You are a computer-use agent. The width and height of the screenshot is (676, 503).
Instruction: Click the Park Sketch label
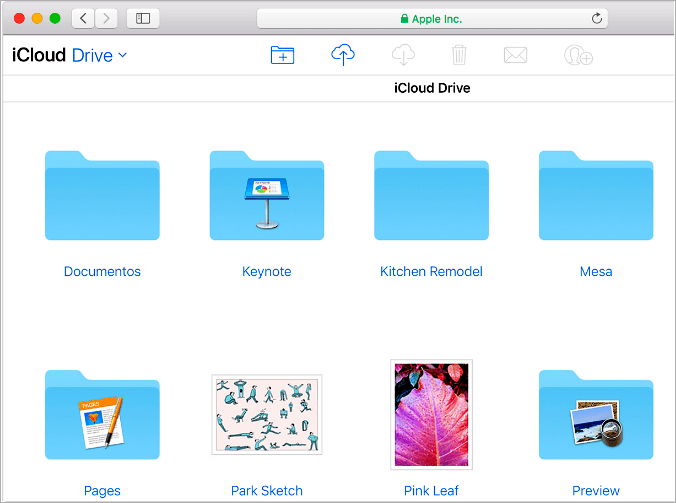267,491
